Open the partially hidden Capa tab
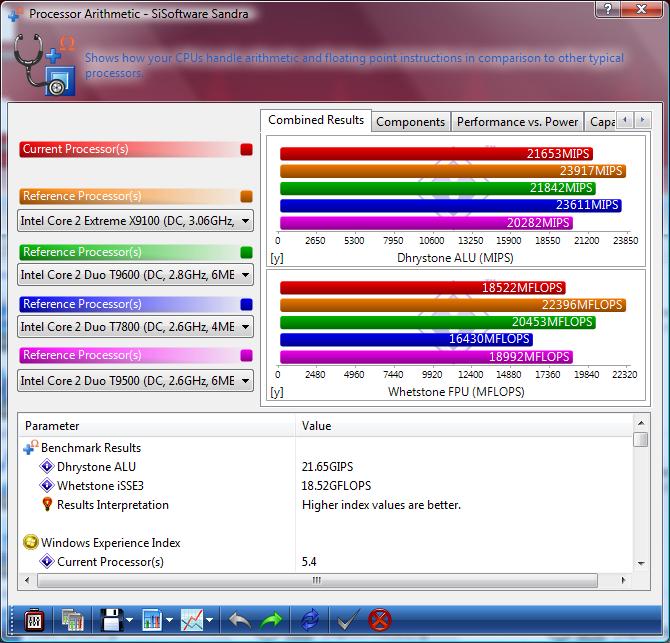 (x=602, y=122)
